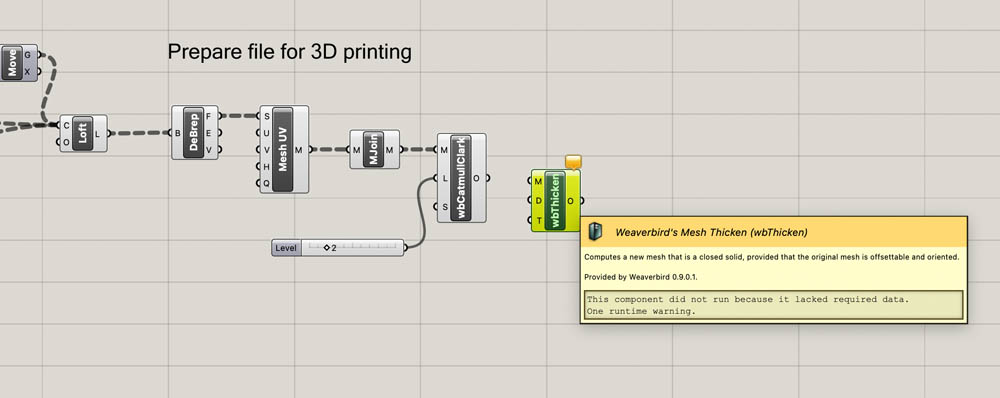
Task: Click the D input of wbThicken
Action: click(x=538, y=201)
